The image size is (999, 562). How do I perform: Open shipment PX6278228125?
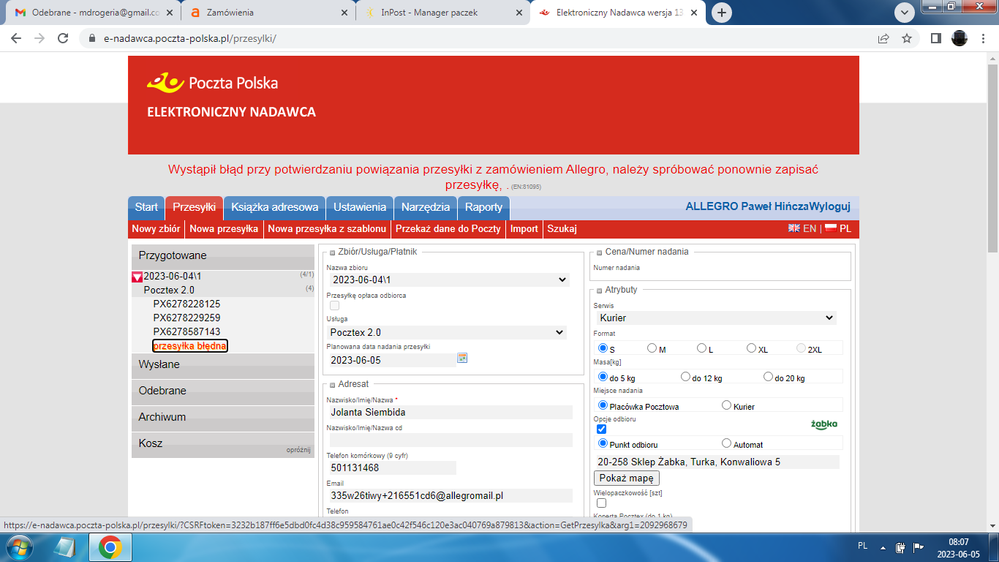187,304
